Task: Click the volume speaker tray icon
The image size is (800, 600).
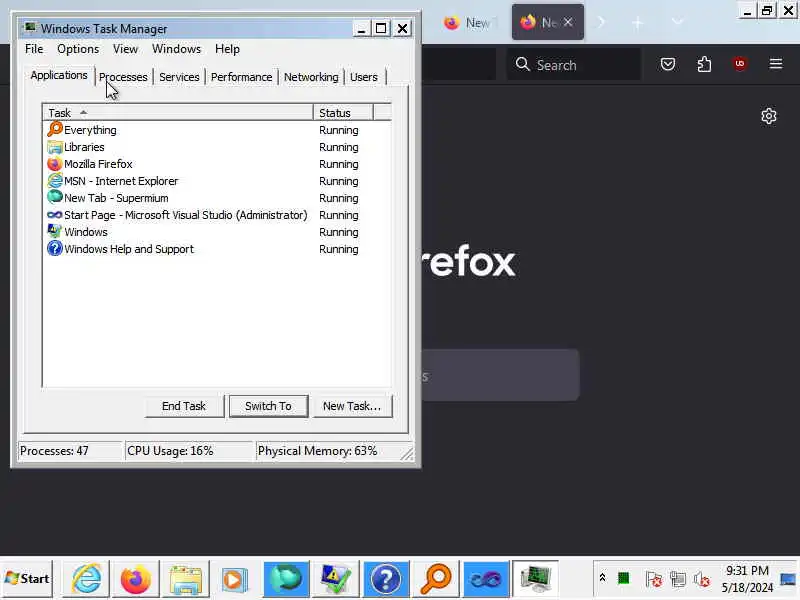Action: [x=702, y=579]
